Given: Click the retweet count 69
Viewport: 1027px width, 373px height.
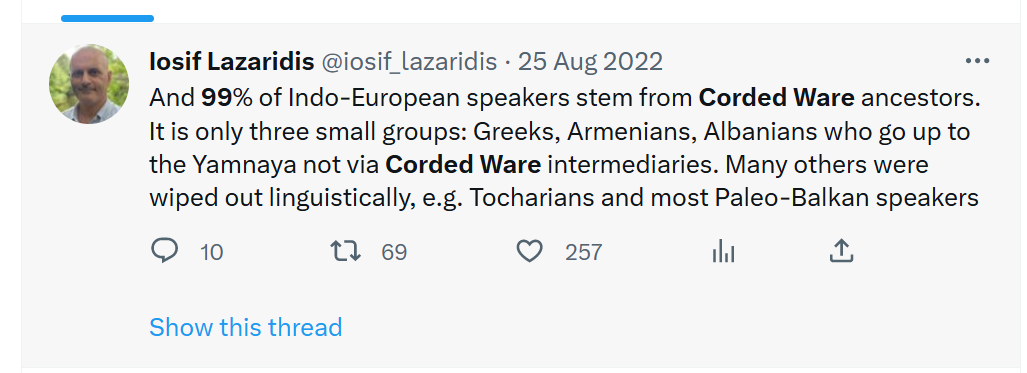Looking at the screenshot, I should 394,252.
